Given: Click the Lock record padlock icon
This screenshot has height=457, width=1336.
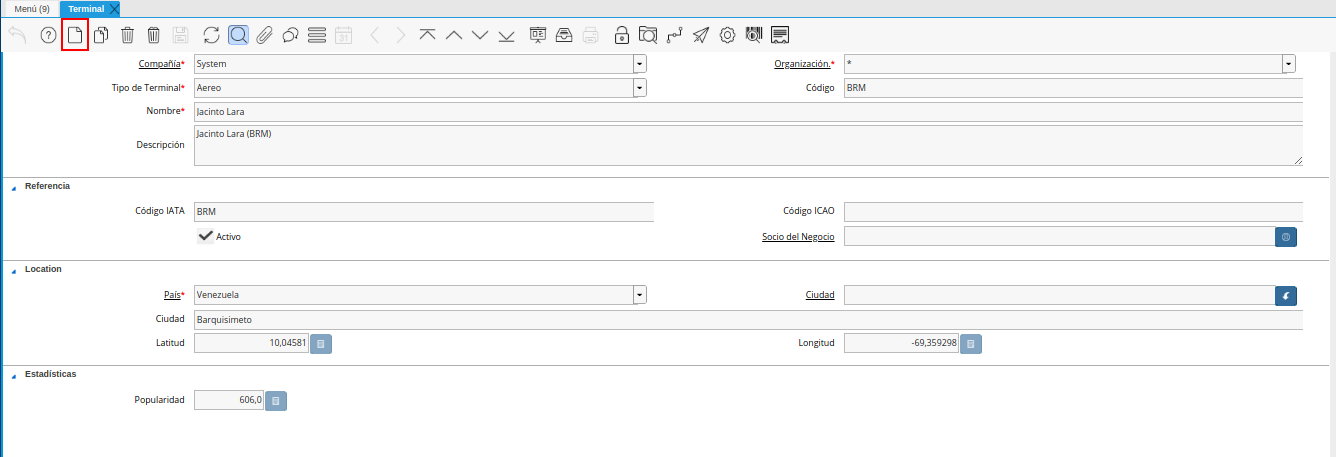Looking at the screenshot, I should click(622, 36).
